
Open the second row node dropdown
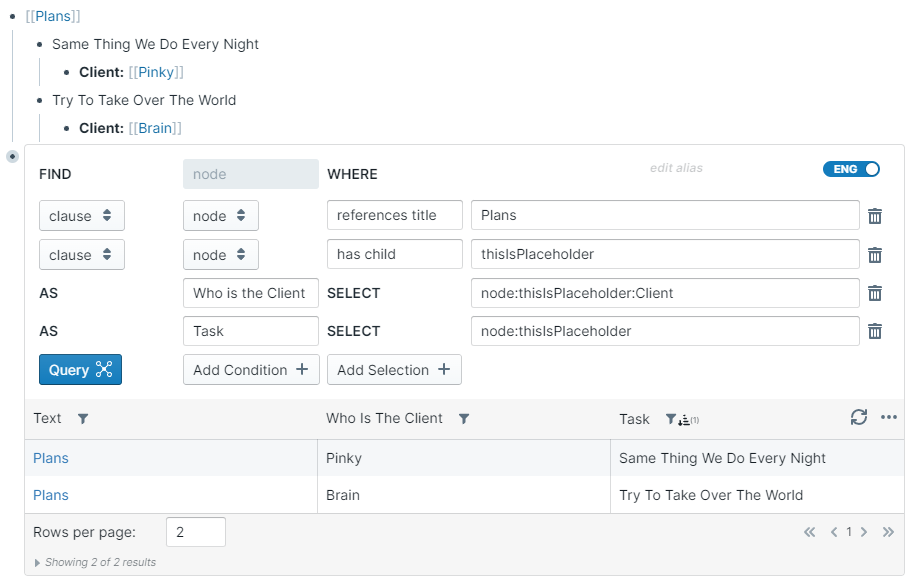point(220,255)
